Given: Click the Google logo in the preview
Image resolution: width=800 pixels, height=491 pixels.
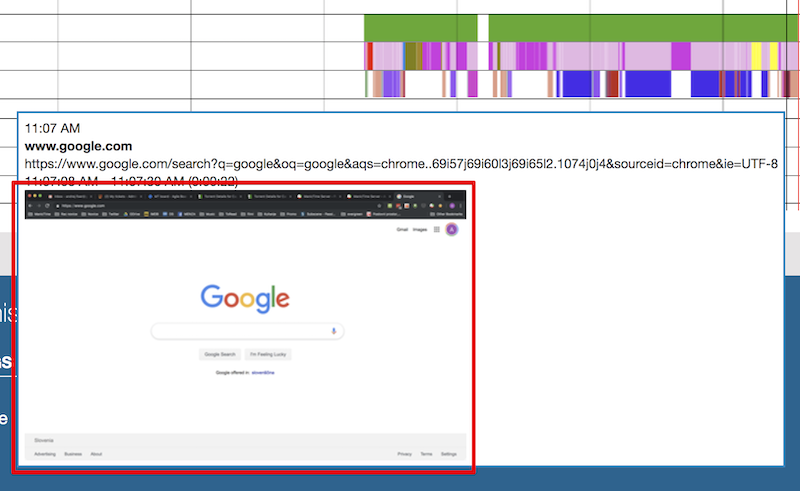Looking at the screenshot, I should (245, 299).
